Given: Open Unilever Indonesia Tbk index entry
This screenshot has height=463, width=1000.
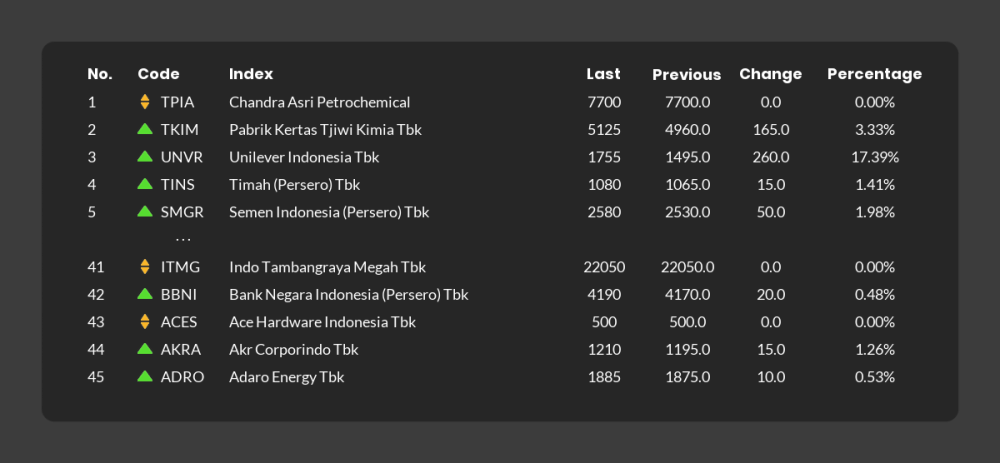Looking at the screenshot, I should 304,157.
